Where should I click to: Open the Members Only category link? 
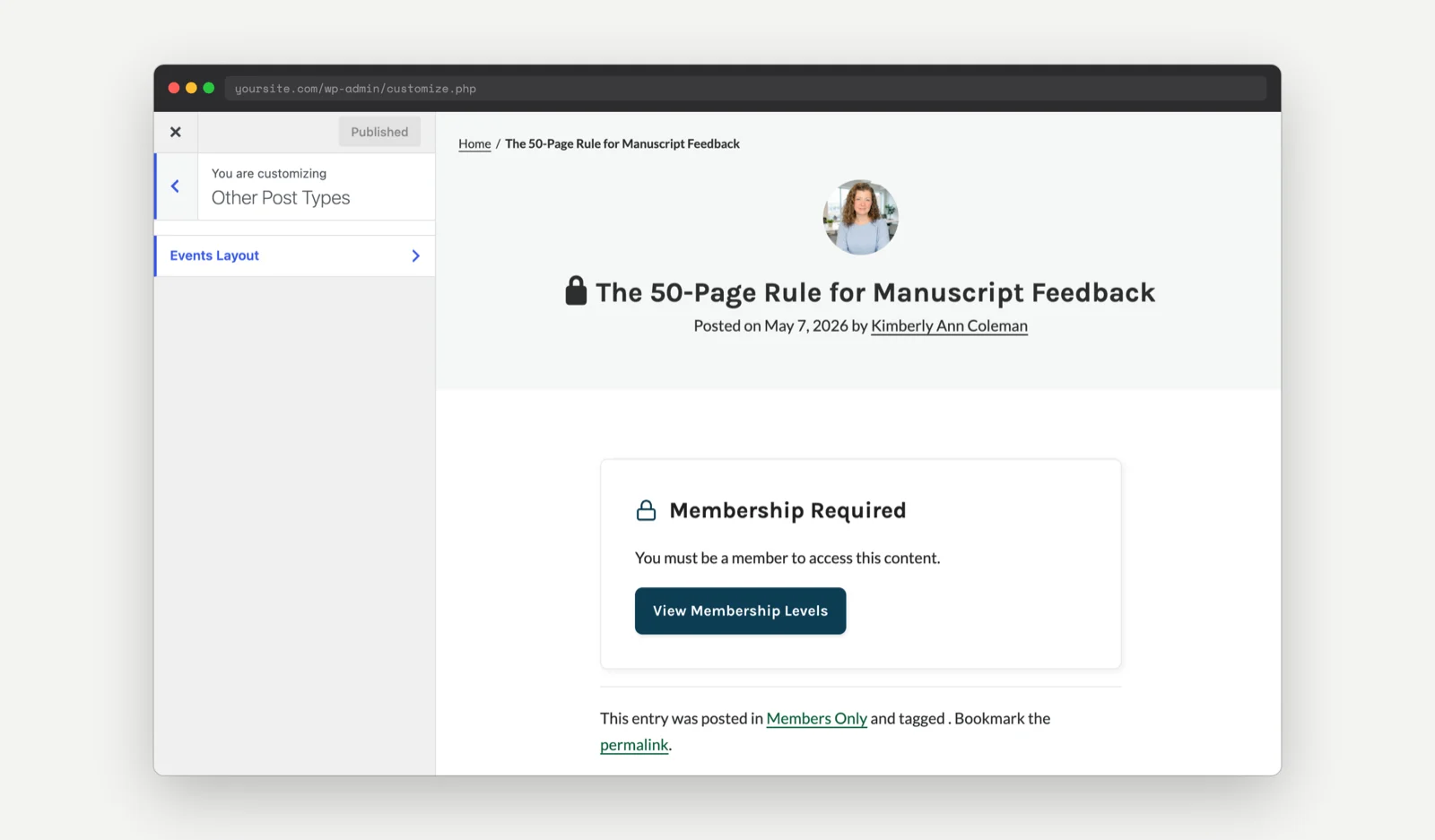coord(816,718)
